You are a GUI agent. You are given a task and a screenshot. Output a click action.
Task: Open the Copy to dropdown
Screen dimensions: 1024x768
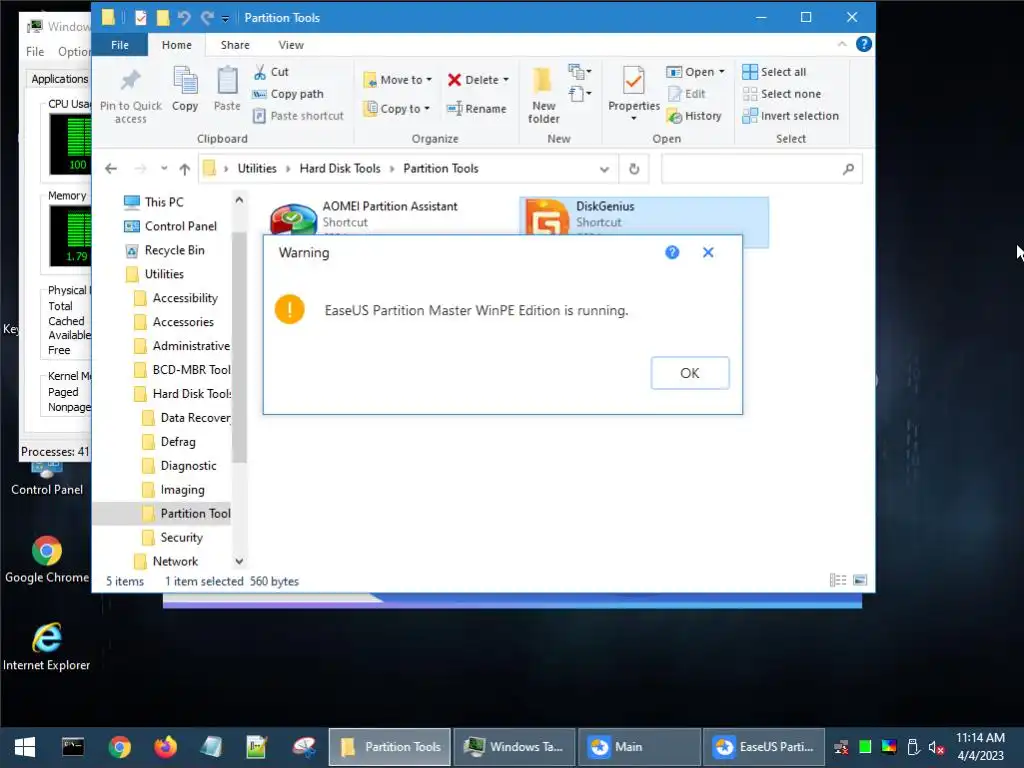[397, 108]
